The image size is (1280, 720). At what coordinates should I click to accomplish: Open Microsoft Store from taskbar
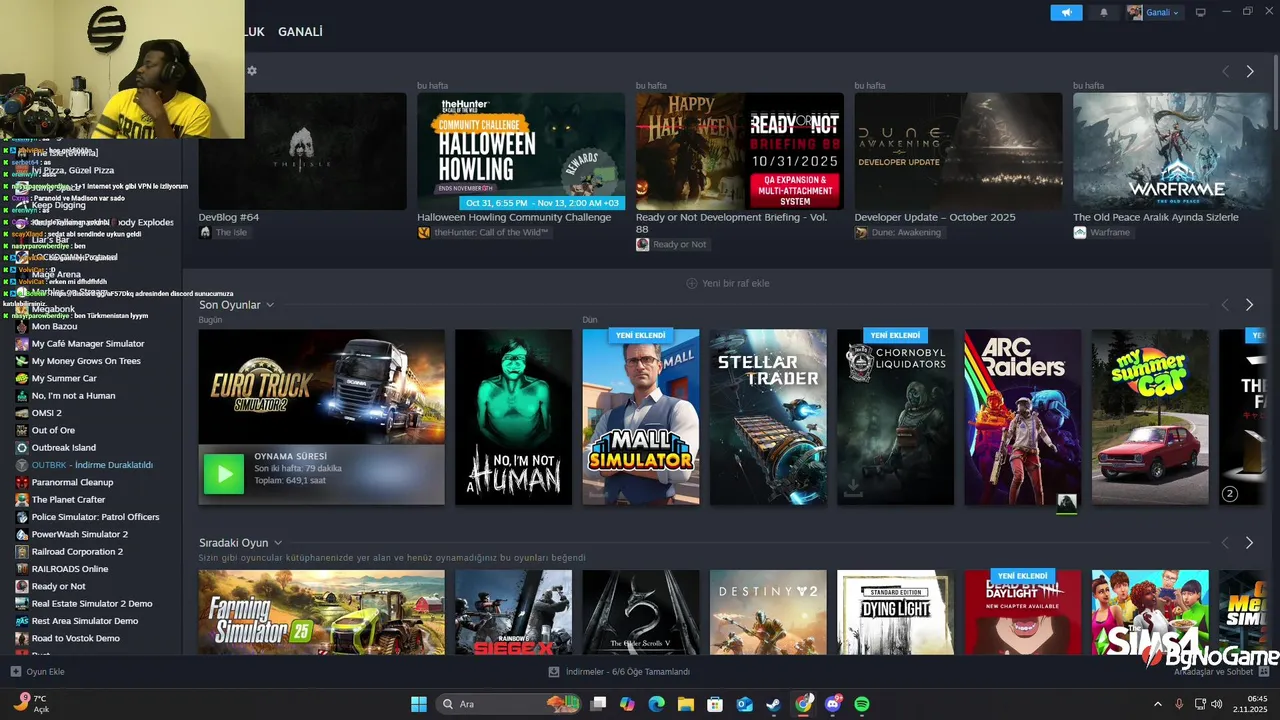click(715, 704)
